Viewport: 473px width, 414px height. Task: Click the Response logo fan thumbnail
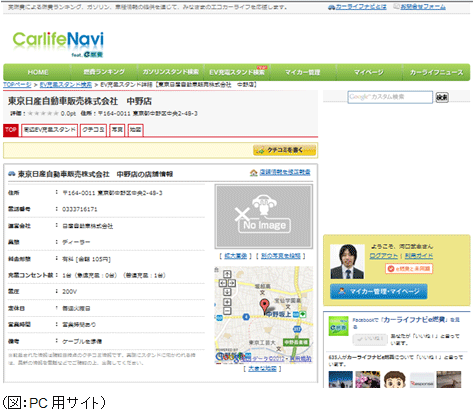coord(422,380)
